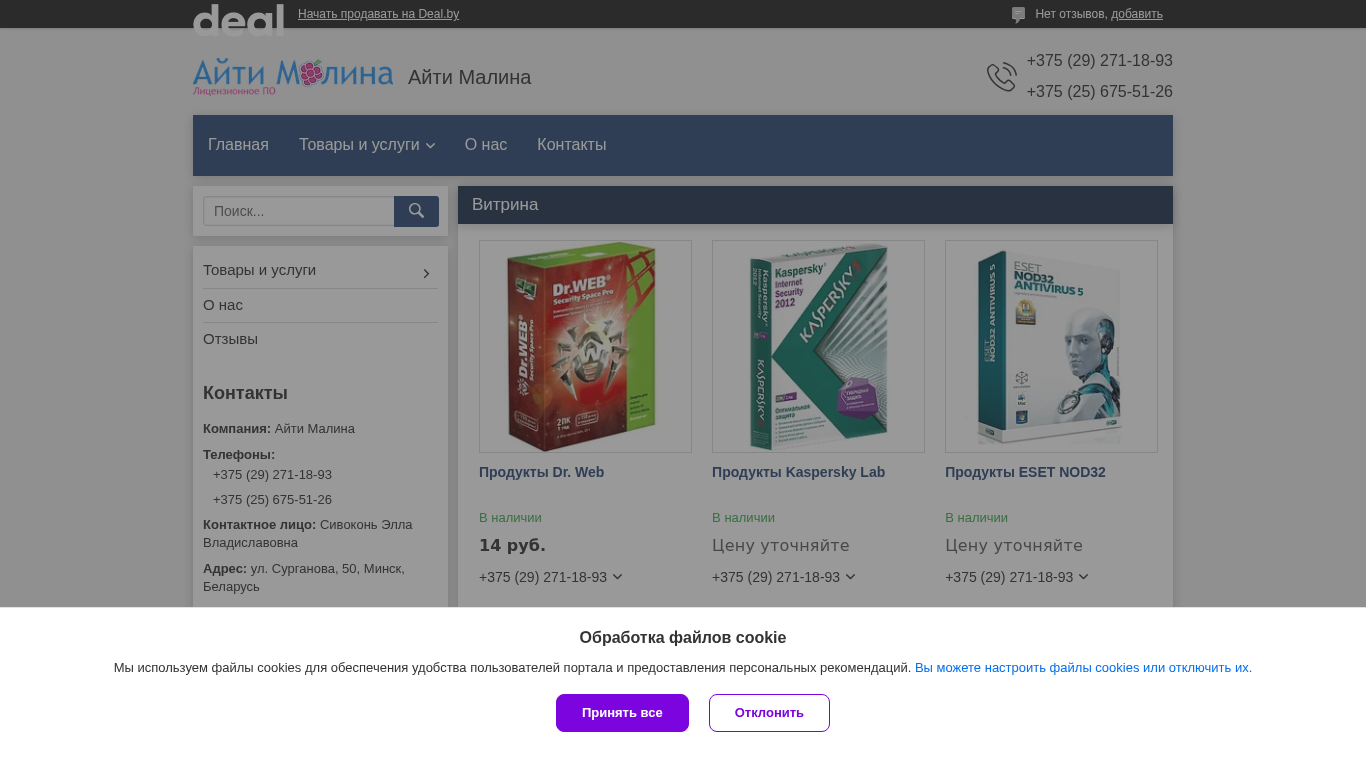
Task: Click the Deal logo at top
Action: (x=238, y=19)
